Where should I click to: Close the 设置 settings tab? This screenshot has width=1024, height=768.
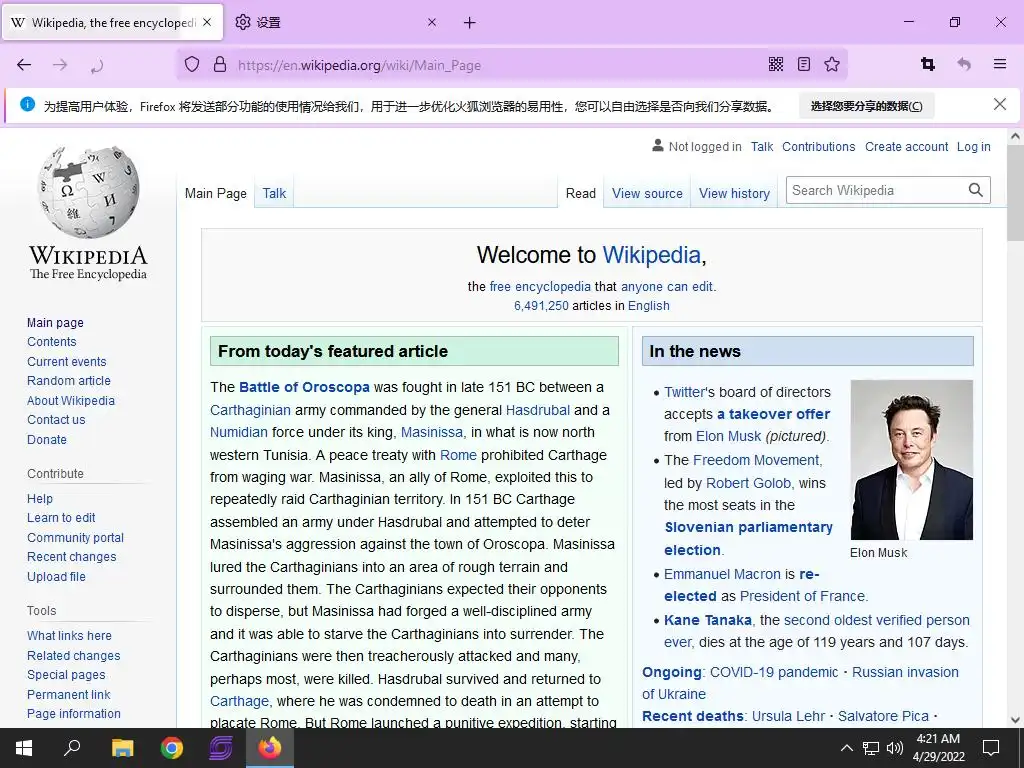pos(432,22)
